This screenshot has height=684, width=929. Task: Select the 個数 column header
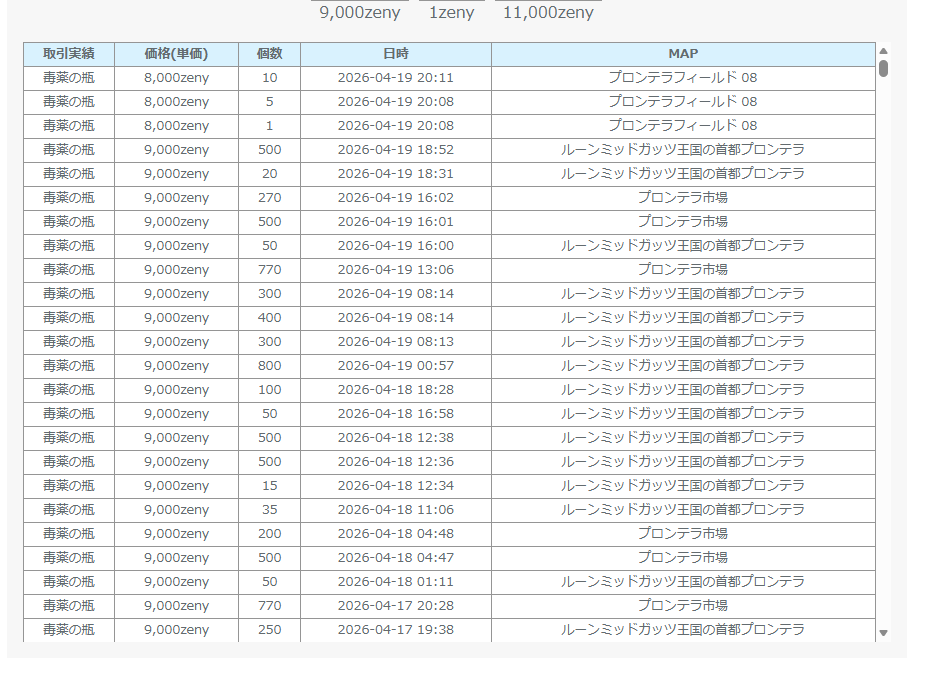pos(269,54)
